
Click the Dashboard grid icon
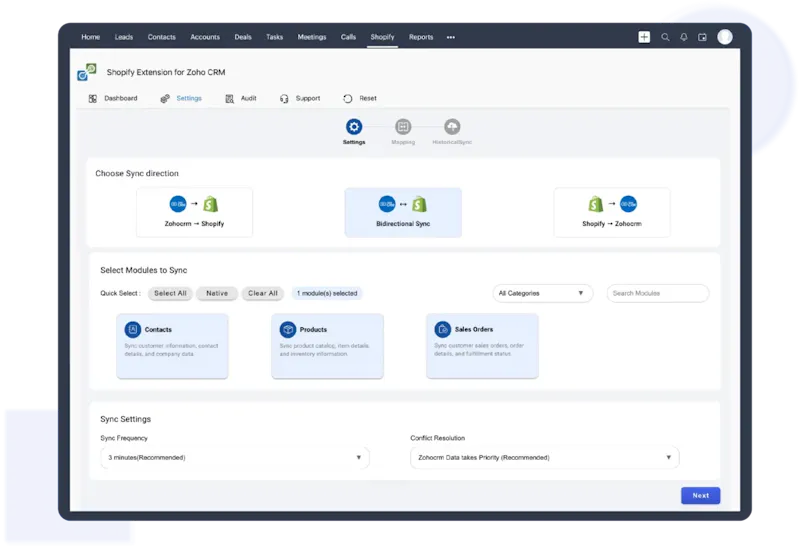92,98
